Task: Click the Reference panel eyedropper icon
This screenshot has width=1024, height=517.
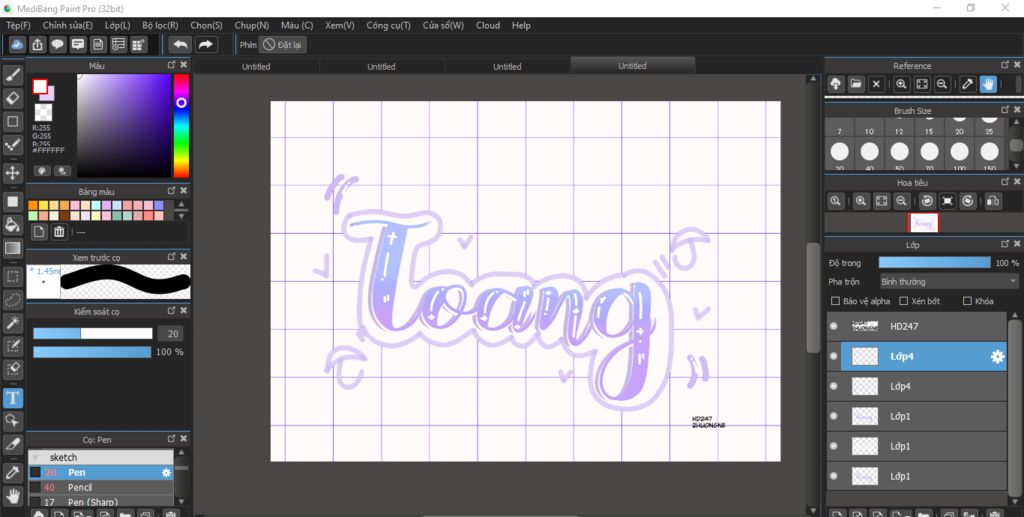Action: (968, 84)
